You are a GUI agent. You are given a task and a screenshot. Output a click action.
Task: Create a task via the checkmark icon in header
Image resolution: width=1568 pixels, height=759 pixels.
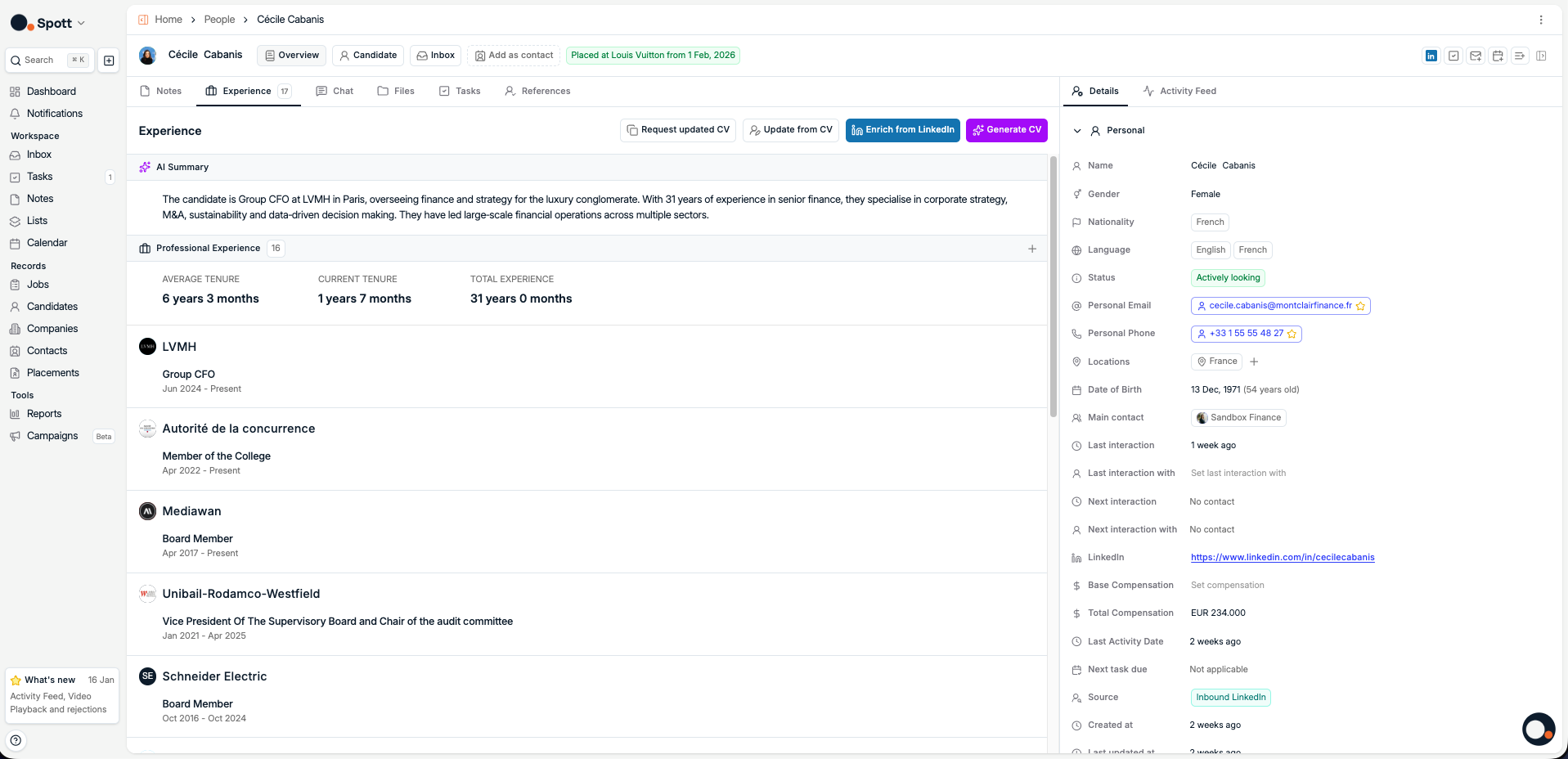coord(1453,56)
